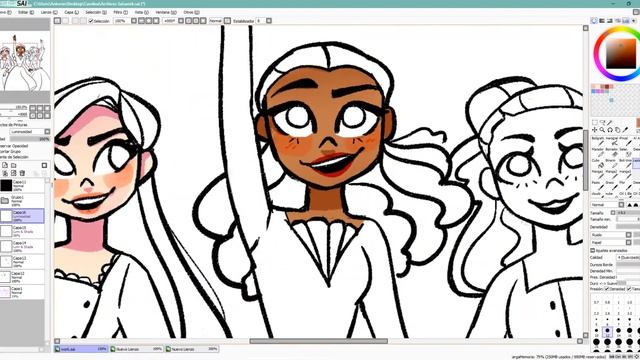This screenshot has width=640, height=360.
Task: Click the navigator zoom slider
Action: 14,108
